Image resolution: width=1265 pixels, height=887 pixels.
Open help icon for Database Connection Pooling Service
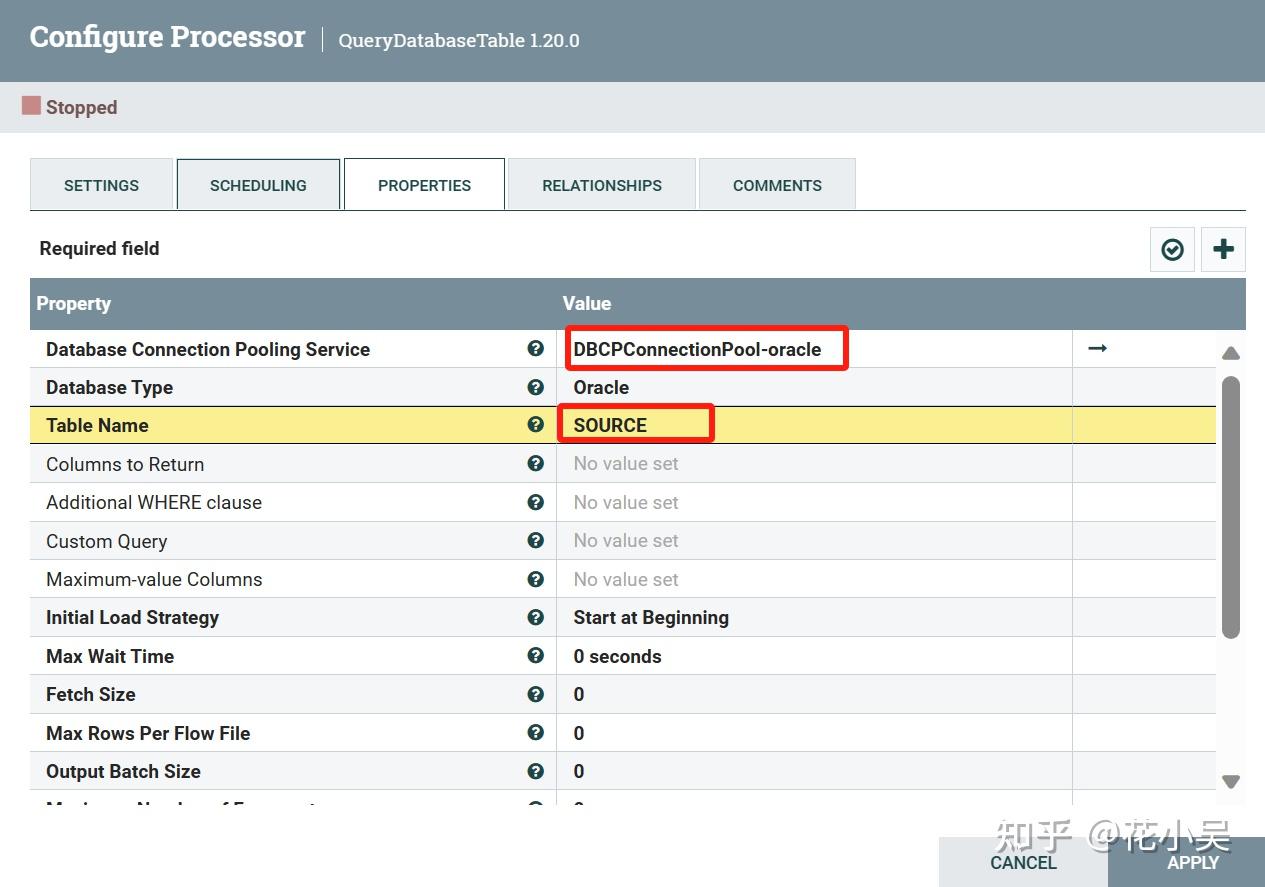click(x=535, y=349)
